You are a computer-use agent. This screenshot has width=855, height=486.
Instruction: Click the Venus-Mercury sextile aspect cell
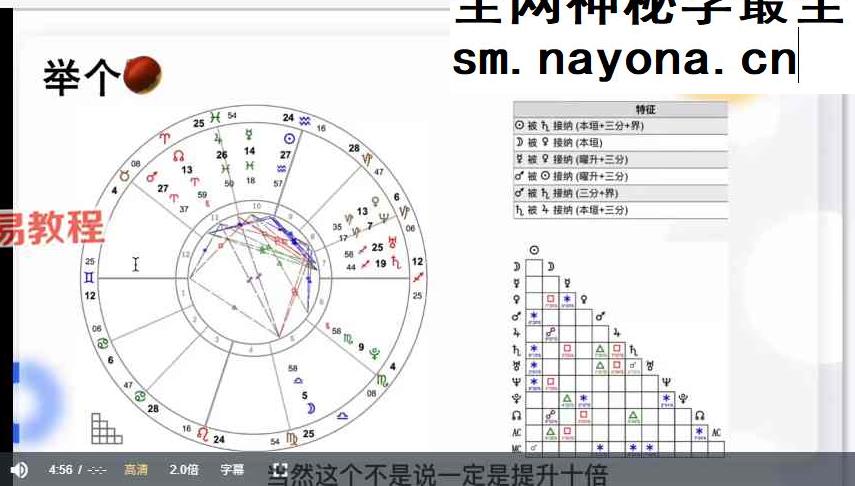click(567, 301)
